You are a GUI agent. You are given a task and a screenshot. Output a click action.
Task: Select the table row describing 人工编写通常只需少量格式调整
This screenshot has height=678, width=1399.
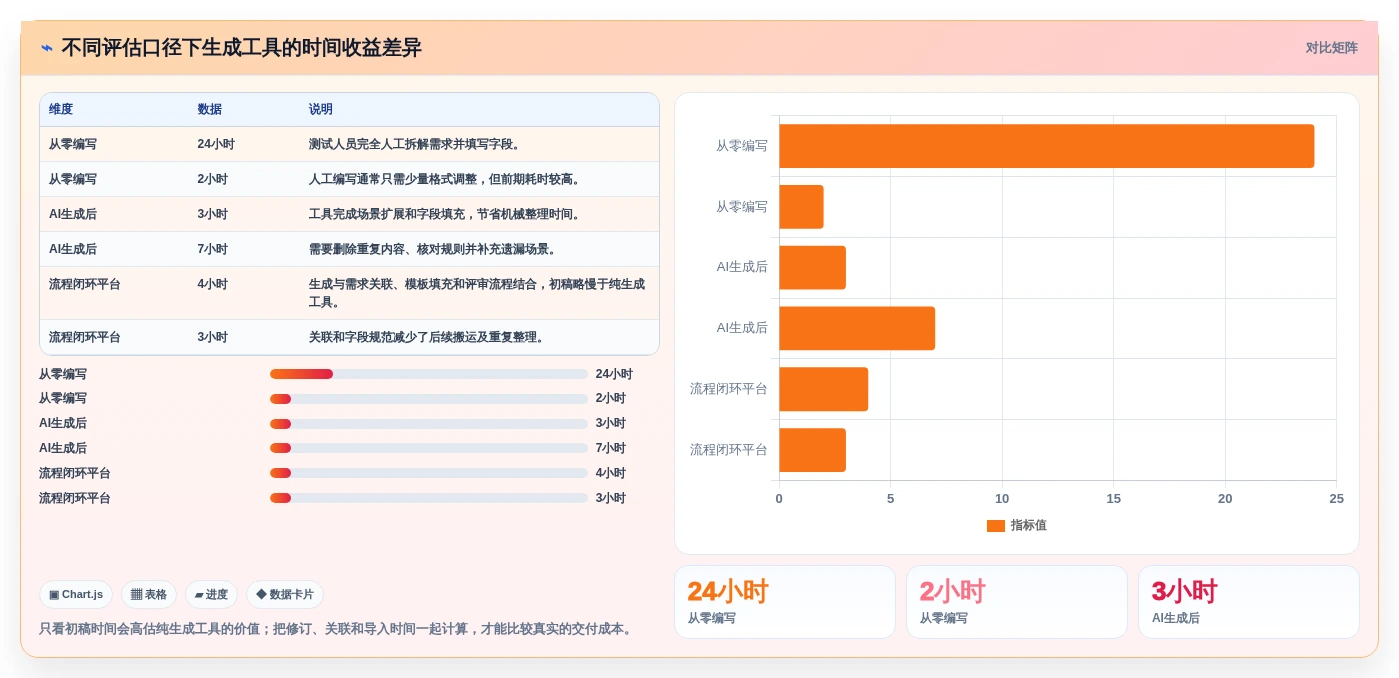349,179
